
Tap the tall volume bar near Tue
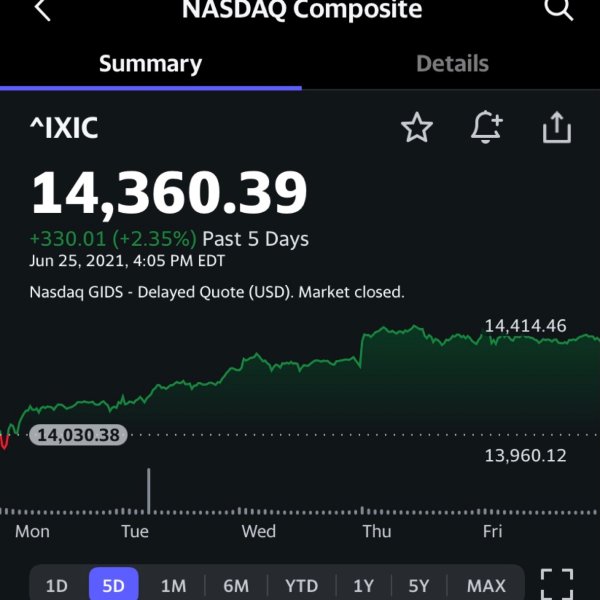click(x=148, y=491)
